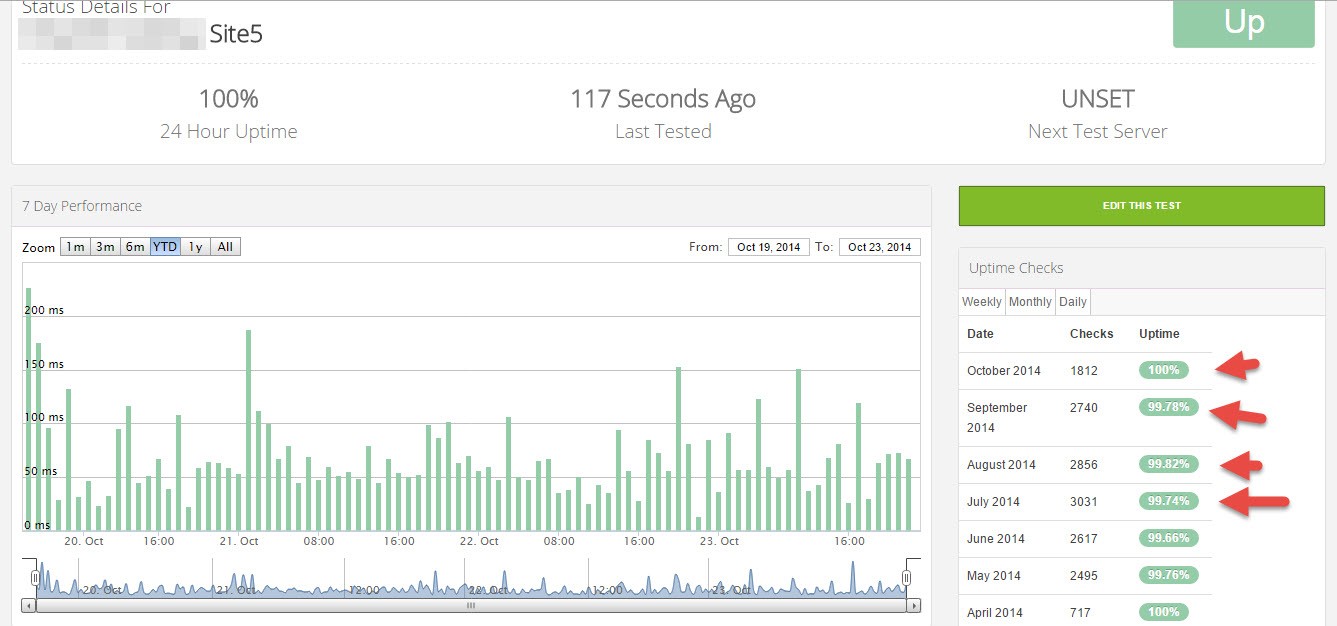Image resolution: width=1337 pixels, height=626 pixels.
Task: Click the 99.74% uptime badge
Action: [x=1169, y=501]
